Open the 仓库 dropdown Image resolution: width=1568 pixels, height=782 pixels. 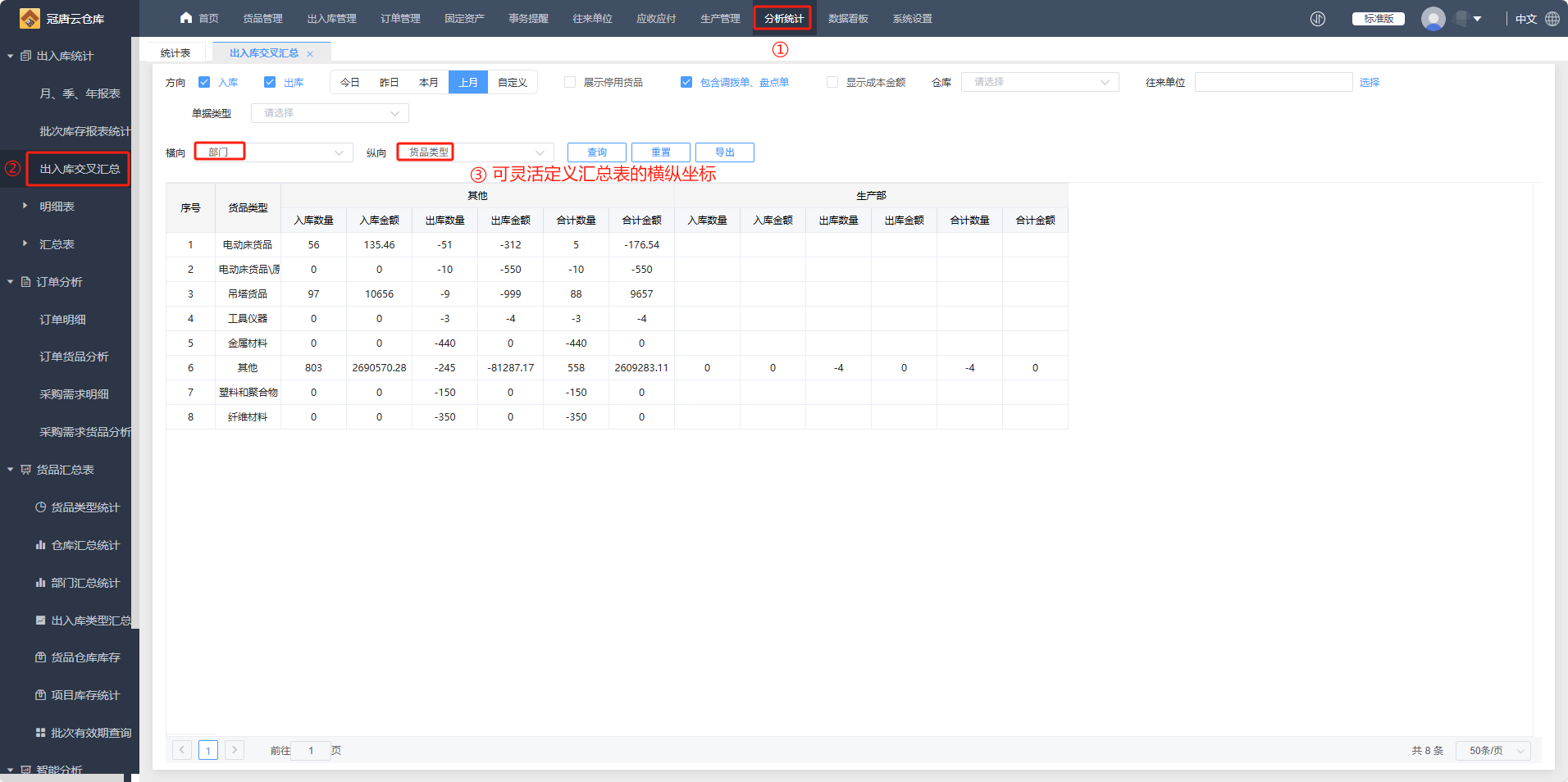pos(1040,82)
